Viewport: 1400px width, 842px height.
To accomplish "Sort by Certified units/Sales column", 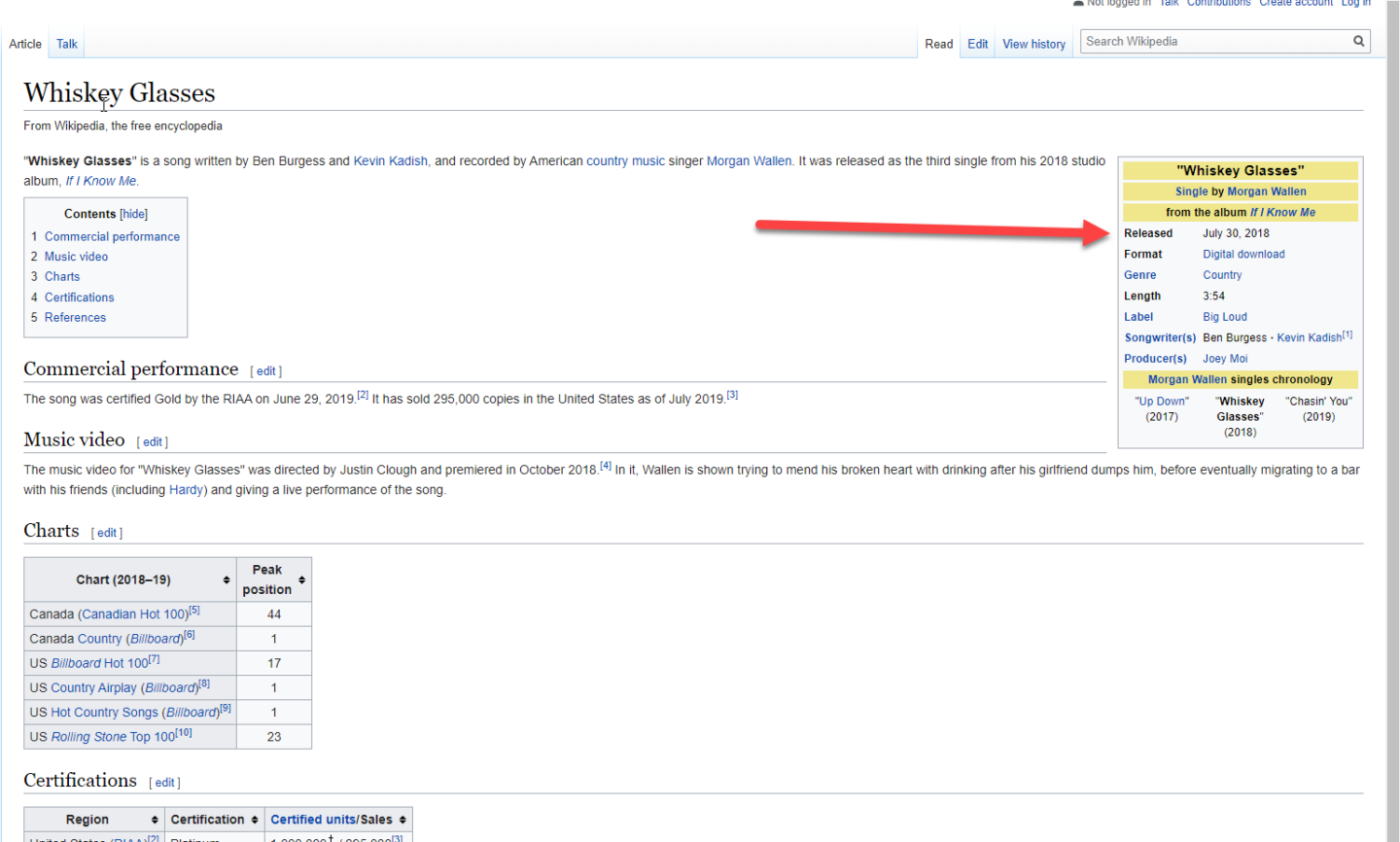I will coord(402,820).
